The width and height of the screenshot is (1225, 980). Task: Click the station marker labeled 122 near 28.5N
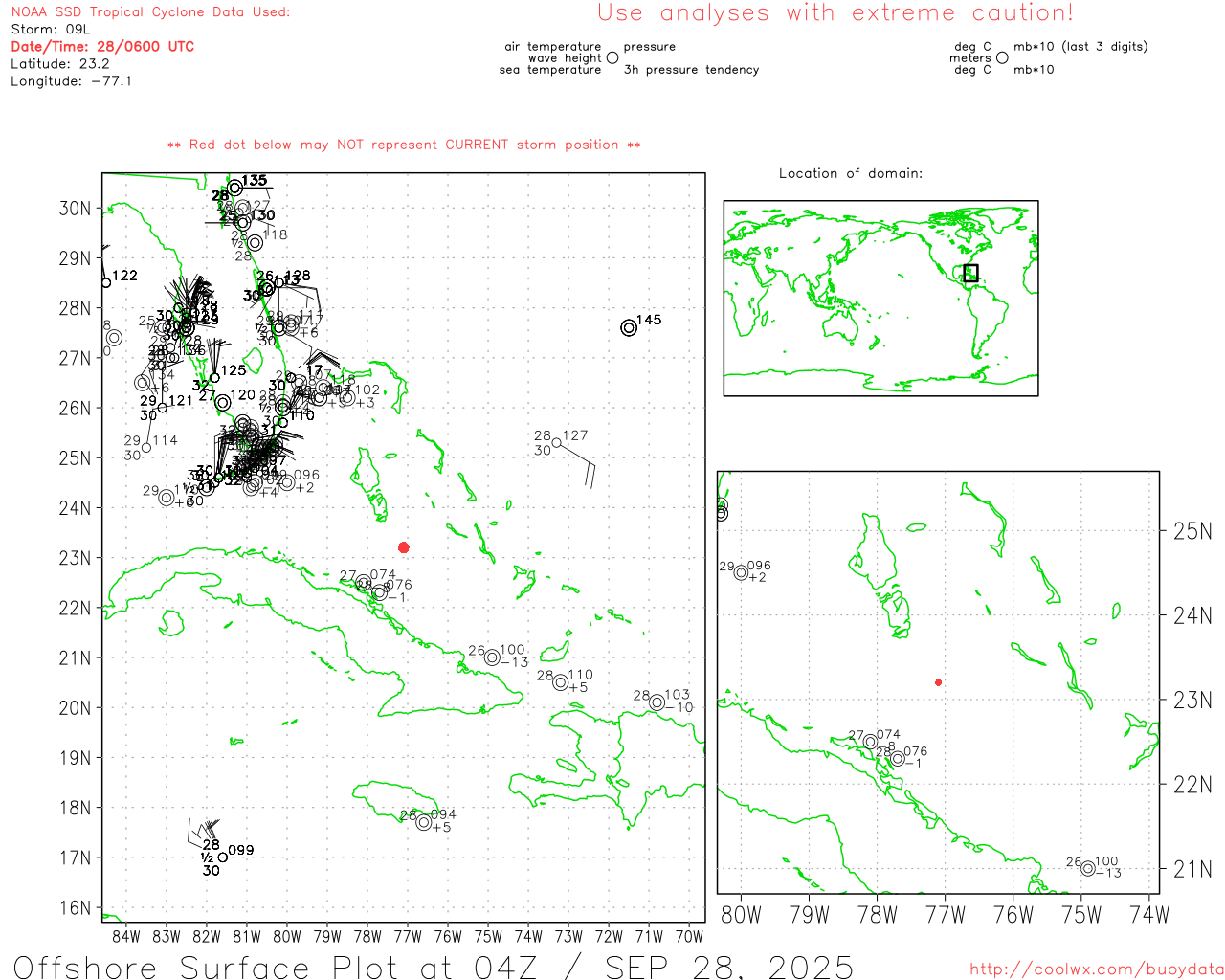click(105, 282)
